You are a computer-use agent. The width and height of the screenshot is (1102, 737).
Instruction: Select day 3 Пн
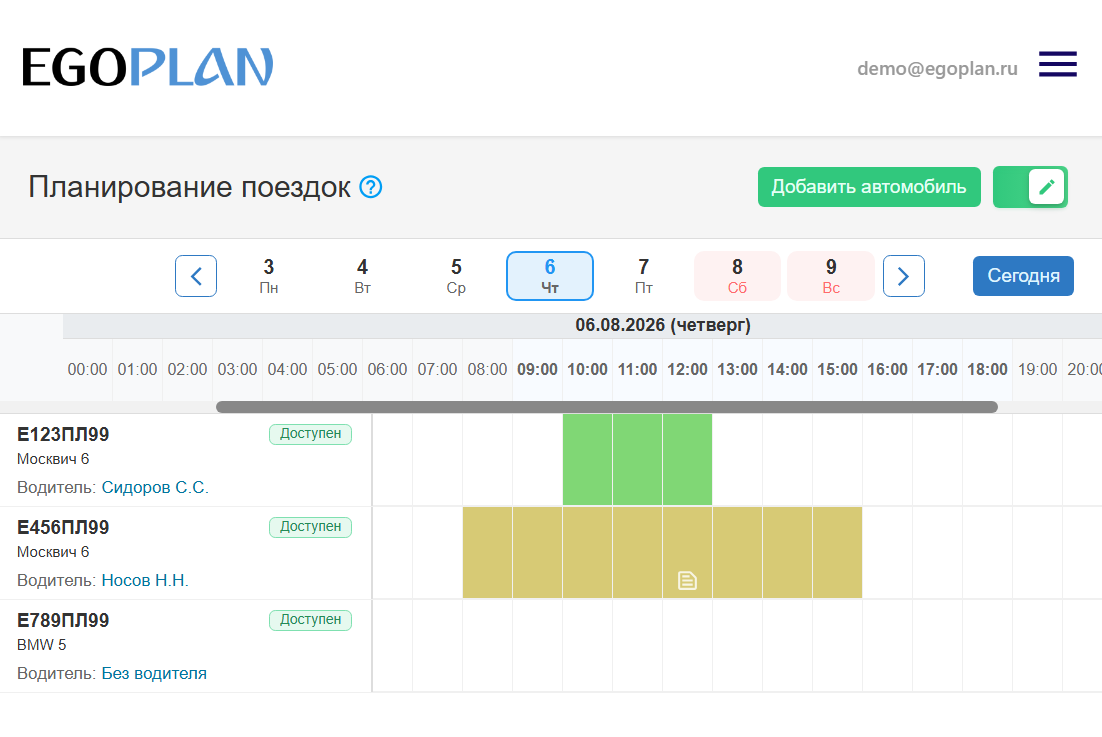coord(268,276)
